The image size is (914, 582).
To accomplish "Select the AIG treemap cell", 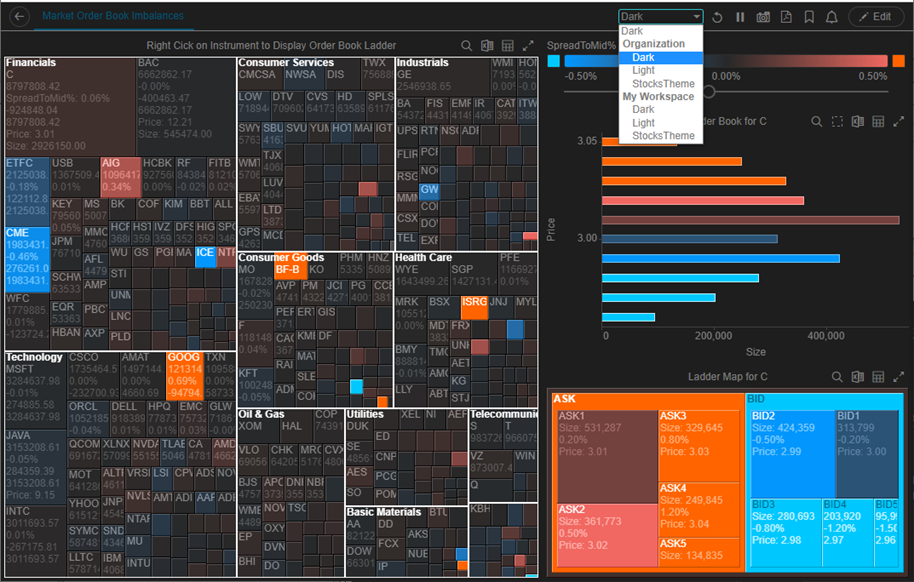I will tap(121, 177).
